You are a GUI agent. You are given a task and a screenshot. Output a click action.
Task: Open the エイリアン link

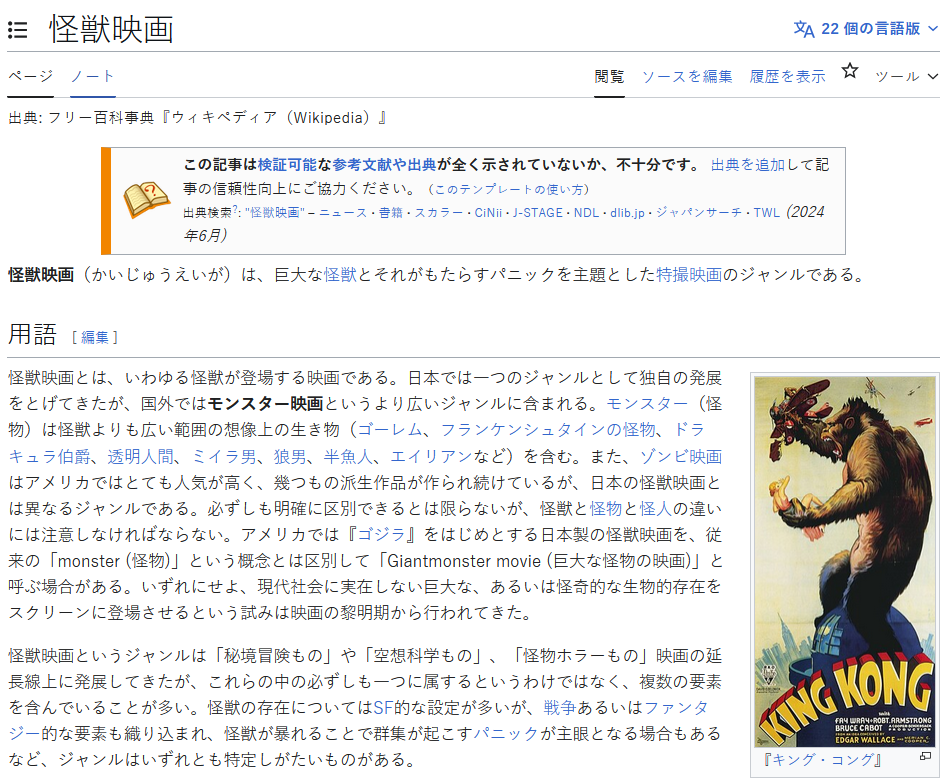tap(431, 457)
